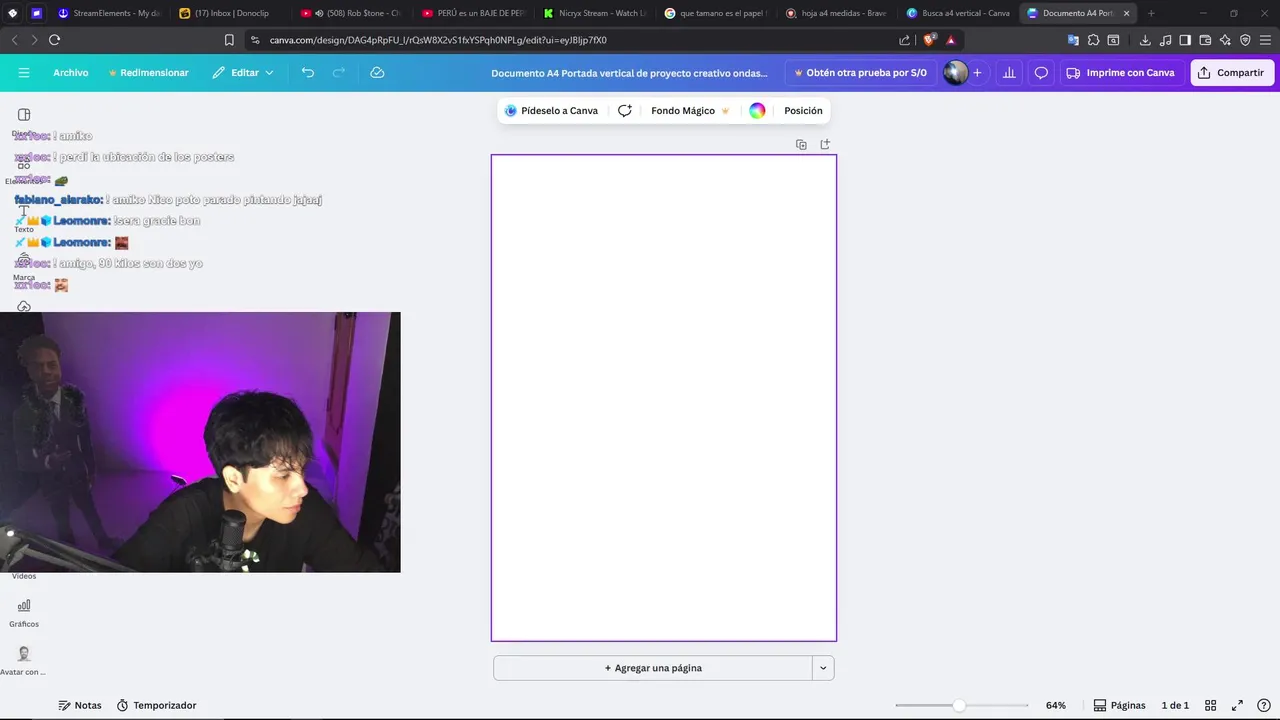
Task: Open Canva hamburger main menu
Action: tap(24, 73)
